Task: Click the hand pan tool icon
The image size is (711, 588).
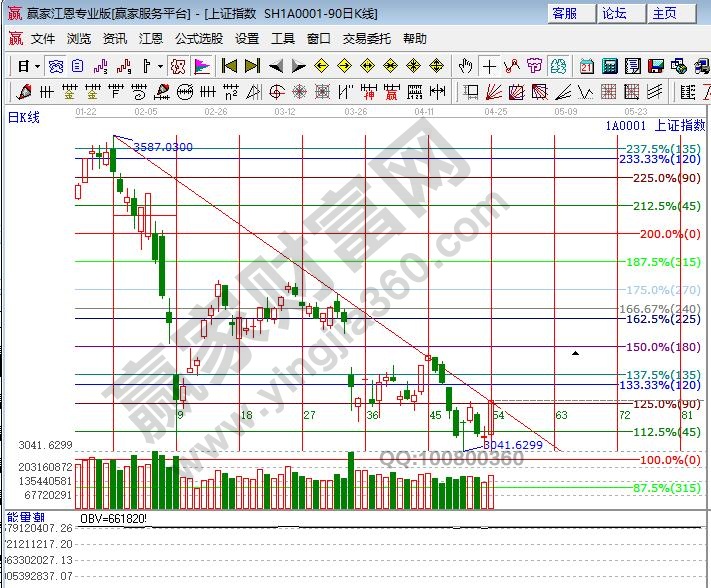Action: [x=465, y=66]
